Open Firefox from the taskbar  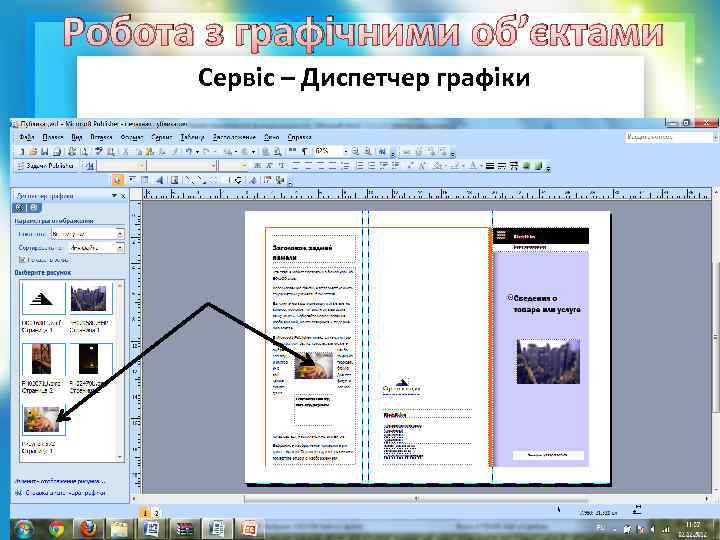[88, 529]
